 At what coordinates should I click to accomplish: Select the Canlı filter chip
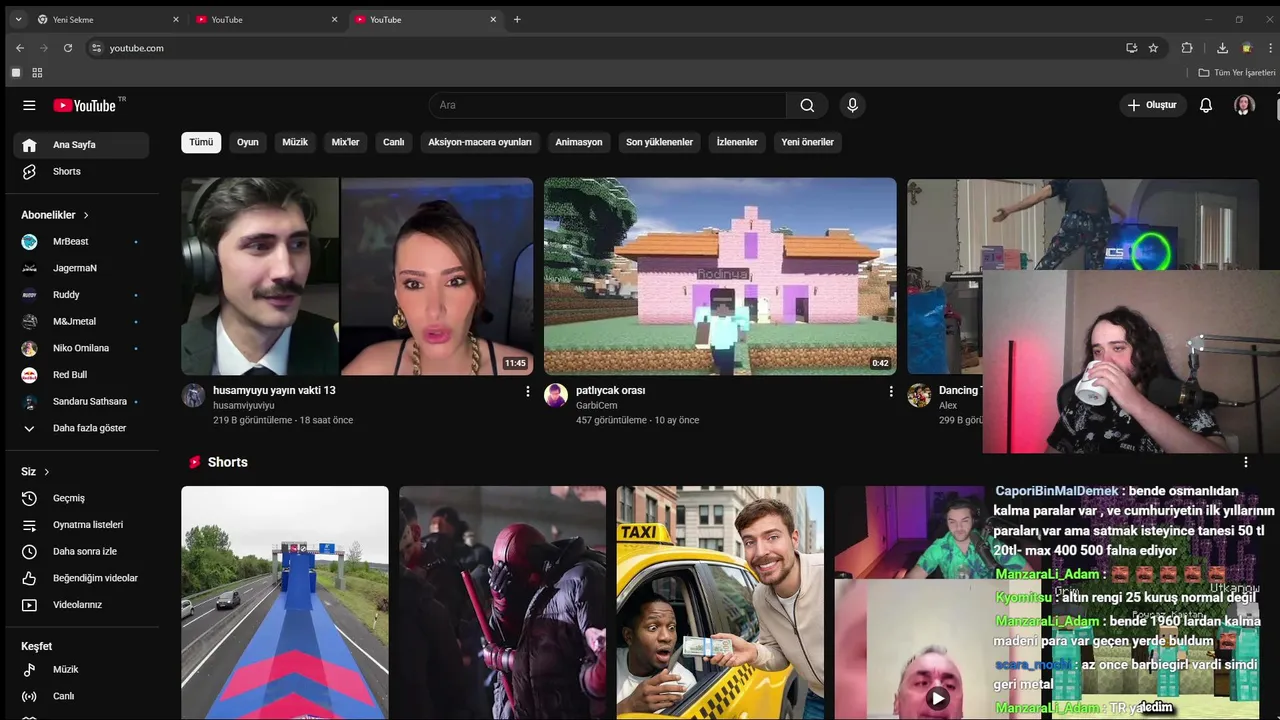394,142
